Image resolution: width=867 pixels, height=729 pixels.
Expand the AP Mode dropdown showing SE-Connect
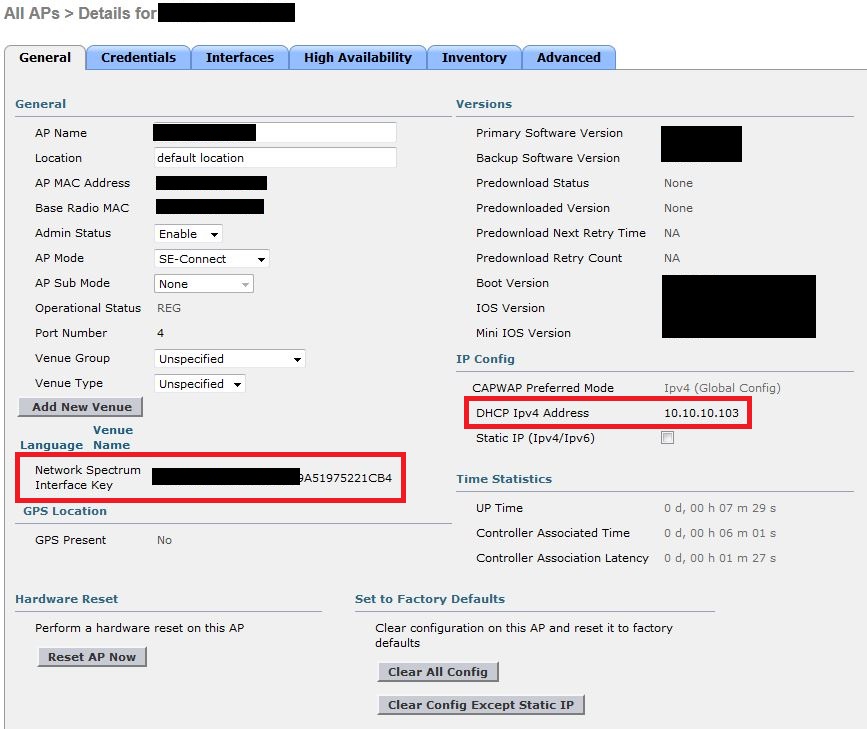[212, 259]
